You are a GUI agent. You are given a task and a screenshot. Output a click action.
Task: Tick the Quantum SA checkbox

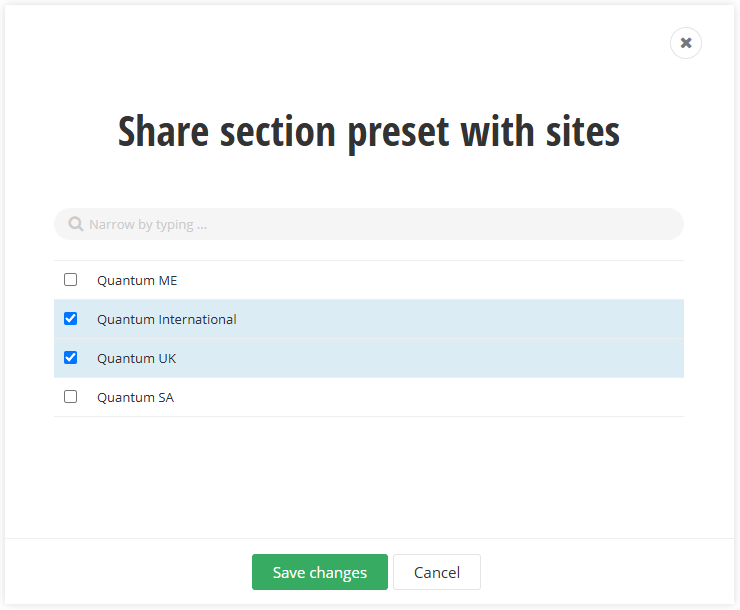[71, 397]
